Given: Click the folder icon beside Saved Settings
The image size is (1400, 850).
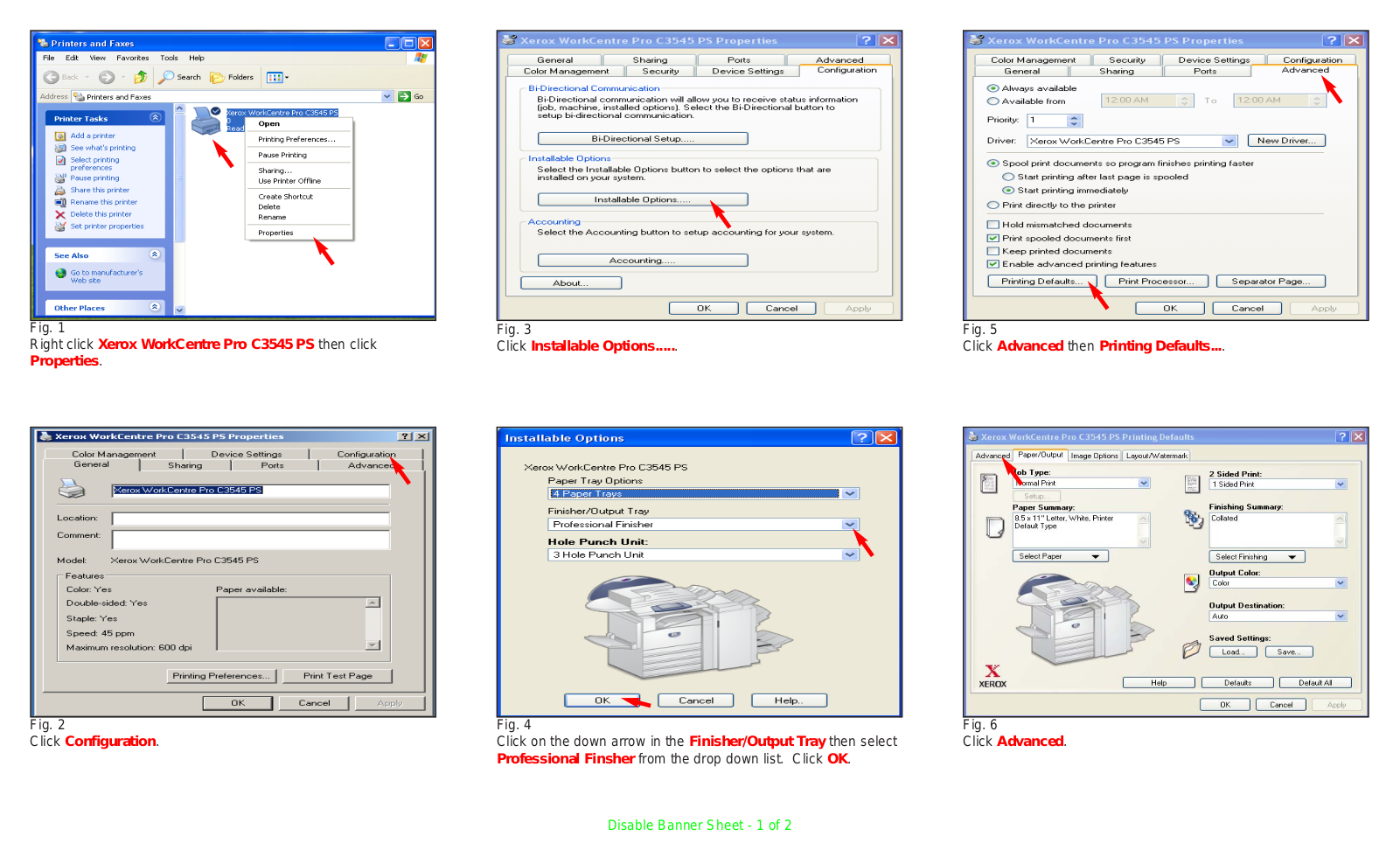Looking at the screenshot, I should 1191,650.
